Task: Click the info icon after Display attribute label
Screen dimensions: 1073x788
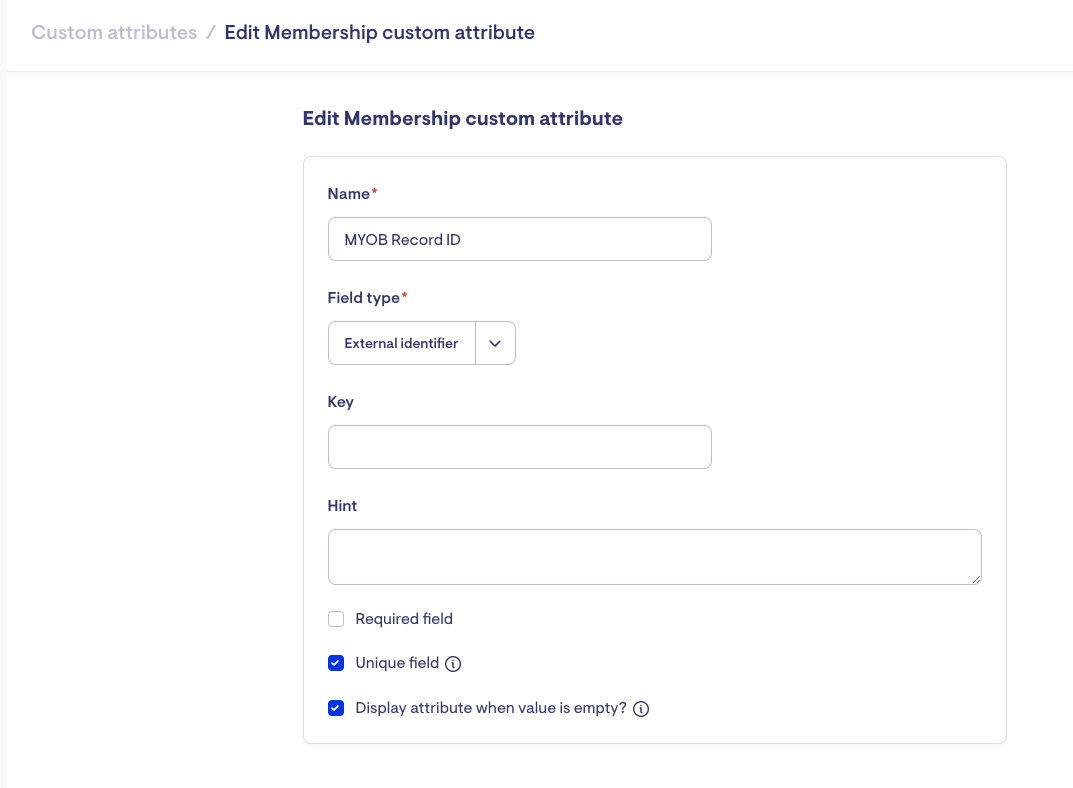Action: (x=642, y=709)
